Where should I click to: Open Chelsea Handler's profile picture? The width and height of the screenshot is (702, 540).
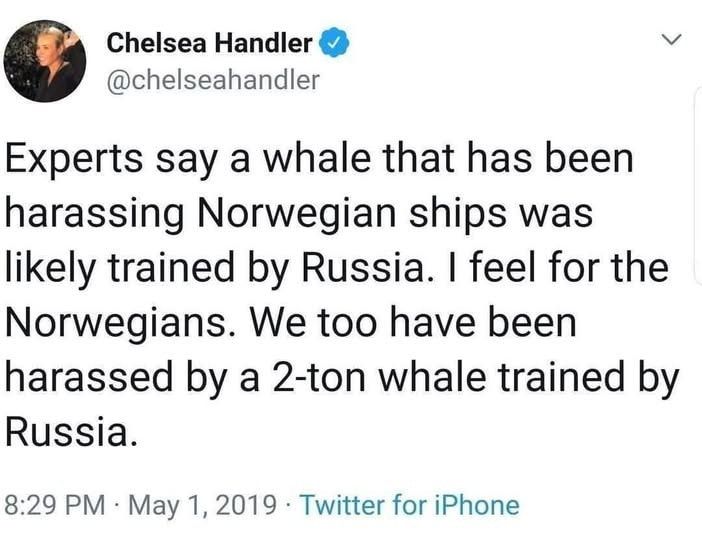45,61
